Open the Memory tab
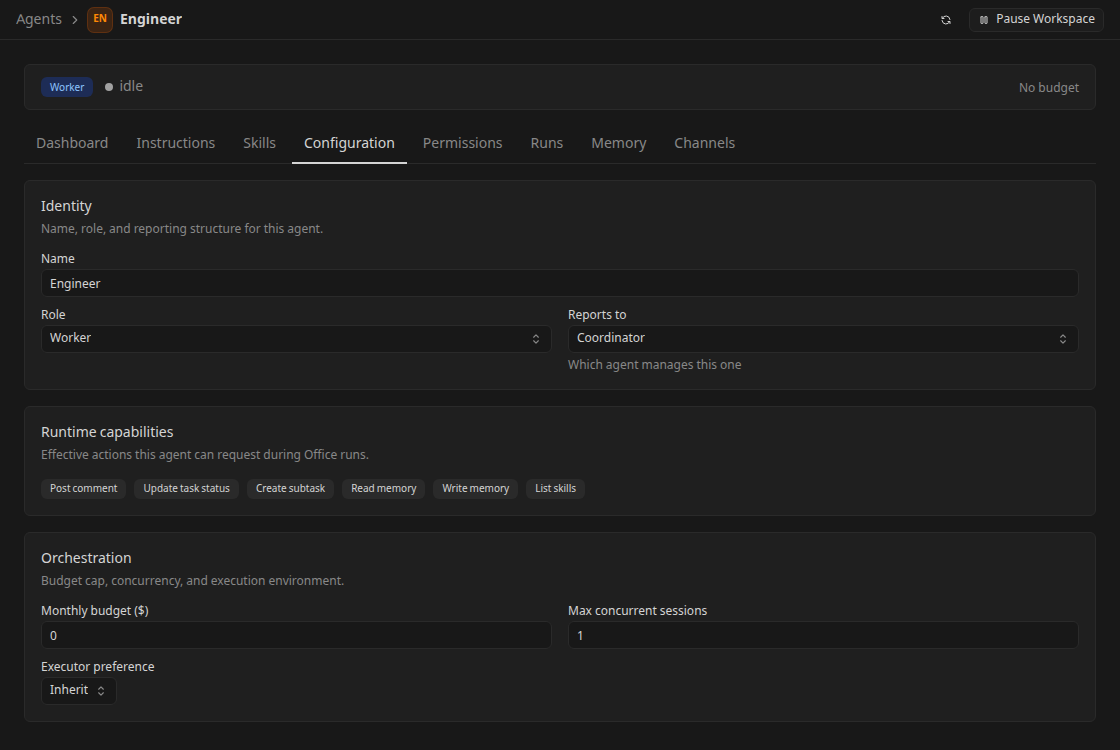Screen dimensions: 1120x750 click(x=619, y=143)
